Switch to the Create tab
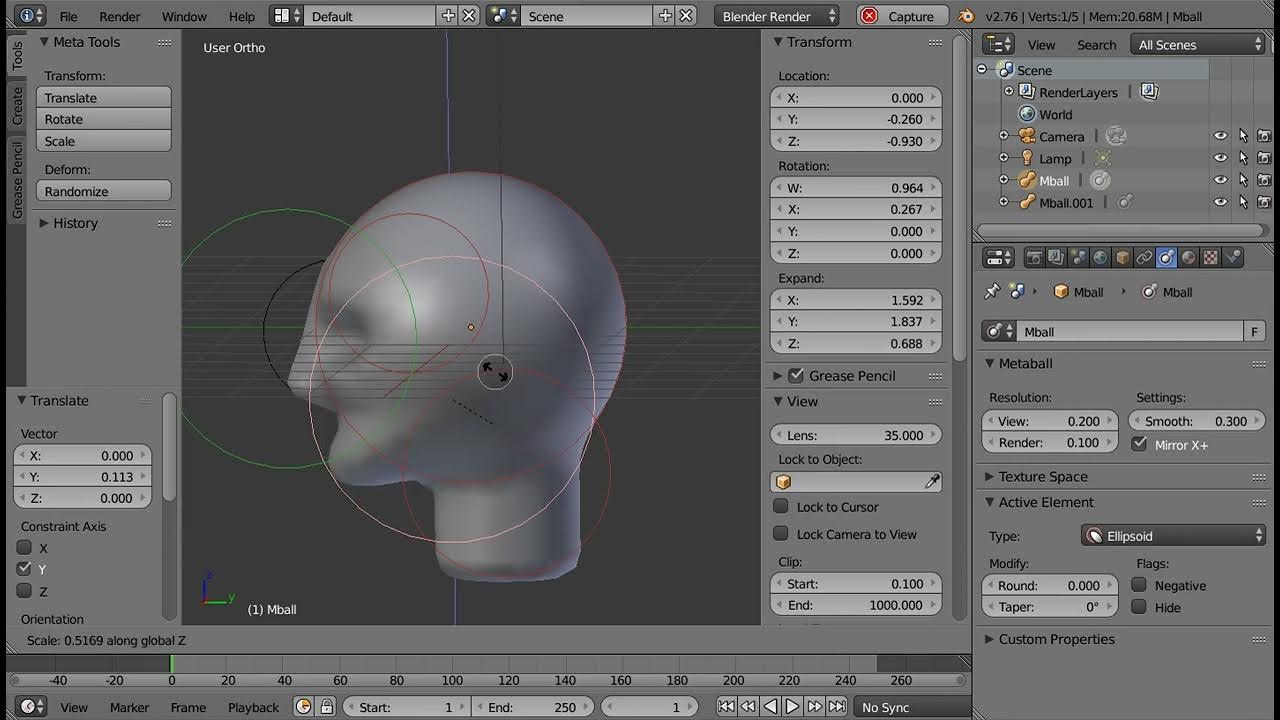Screen dimensions: 1280x720 coord(17,106)
